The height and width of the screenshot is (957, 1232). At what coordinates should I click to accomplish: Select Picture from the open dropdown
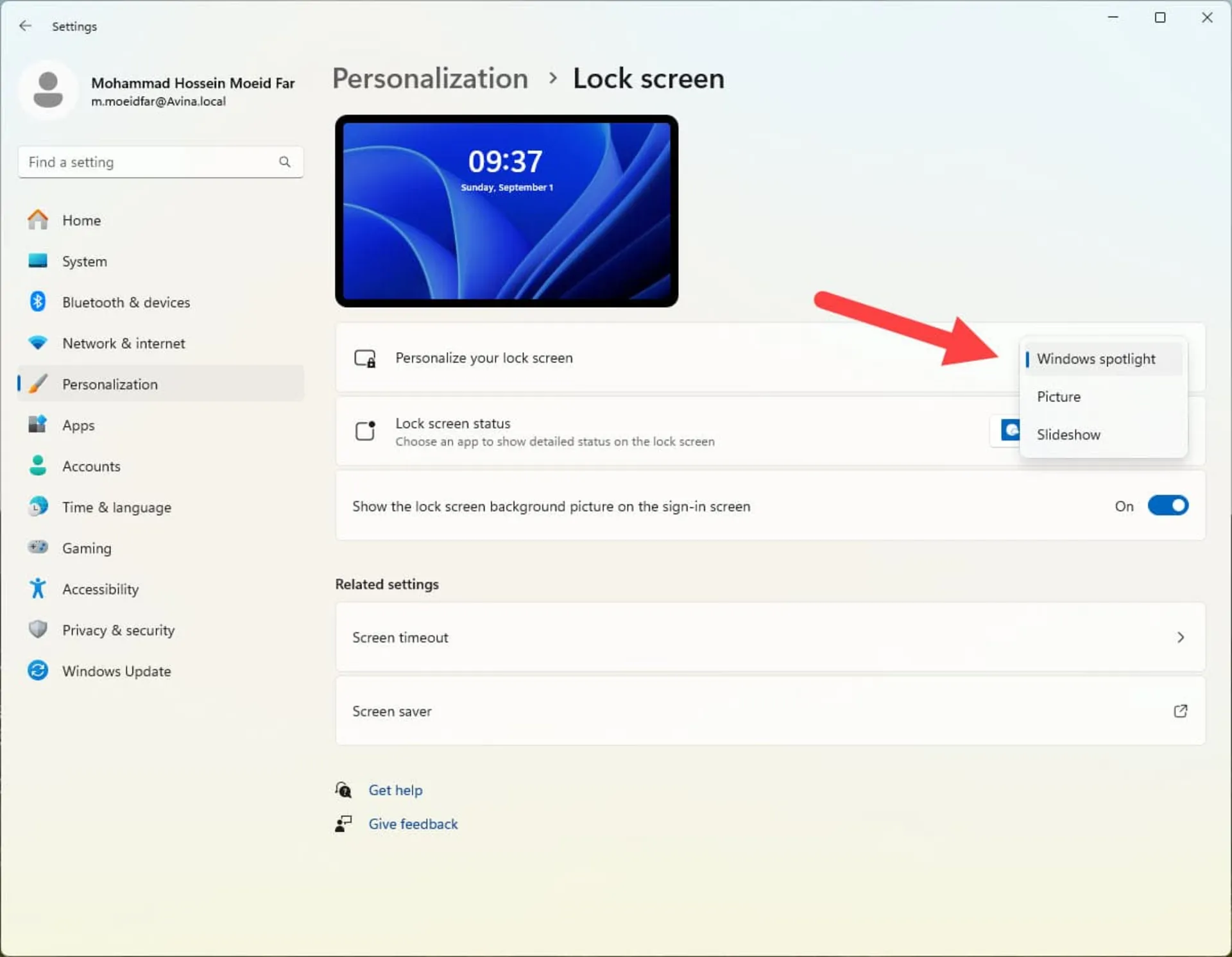[1059, 396]
